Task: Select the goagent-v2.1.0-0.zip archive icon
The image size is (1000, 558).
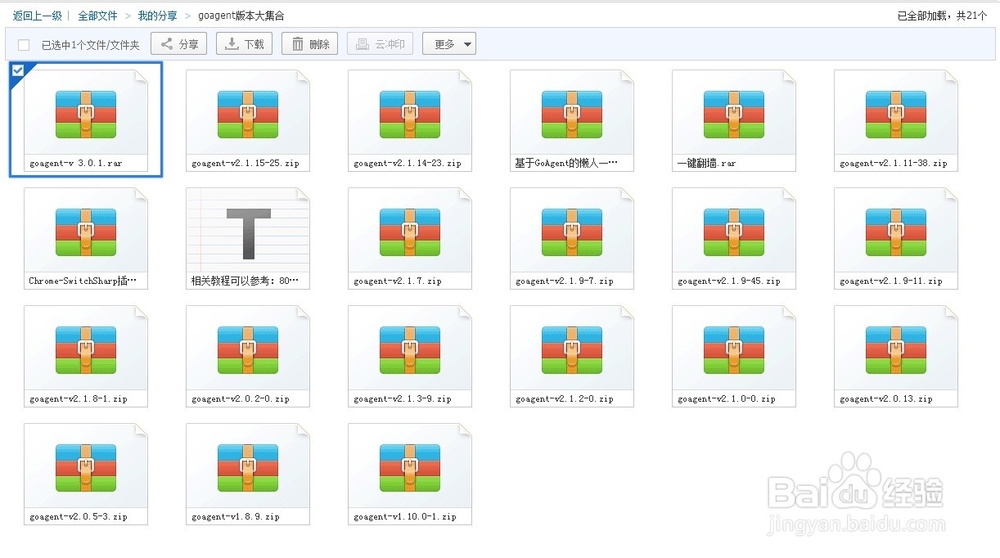Action: pos(733,350)
